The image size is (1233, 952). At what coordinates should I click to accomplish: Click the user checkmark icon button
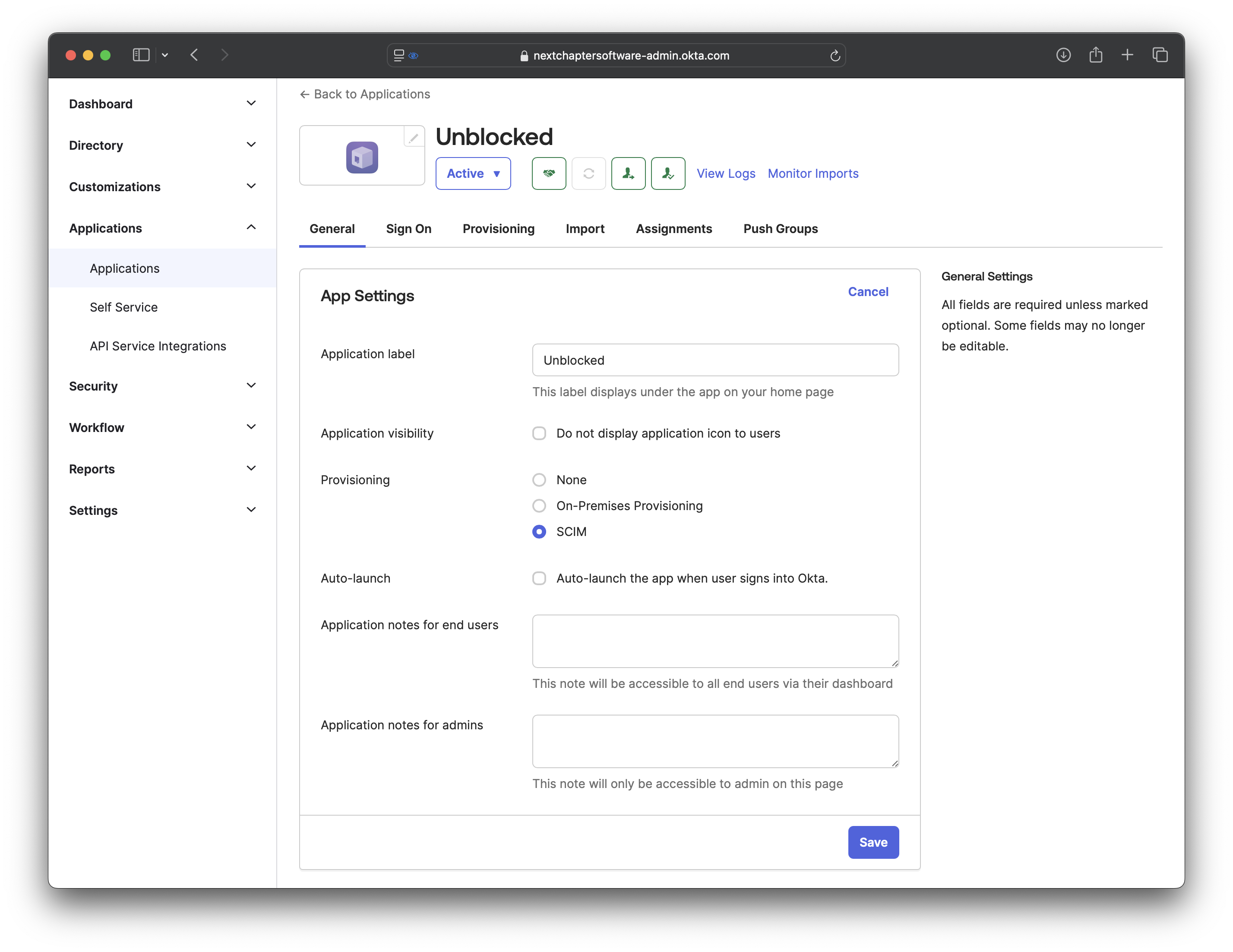(x=668, y=173)
